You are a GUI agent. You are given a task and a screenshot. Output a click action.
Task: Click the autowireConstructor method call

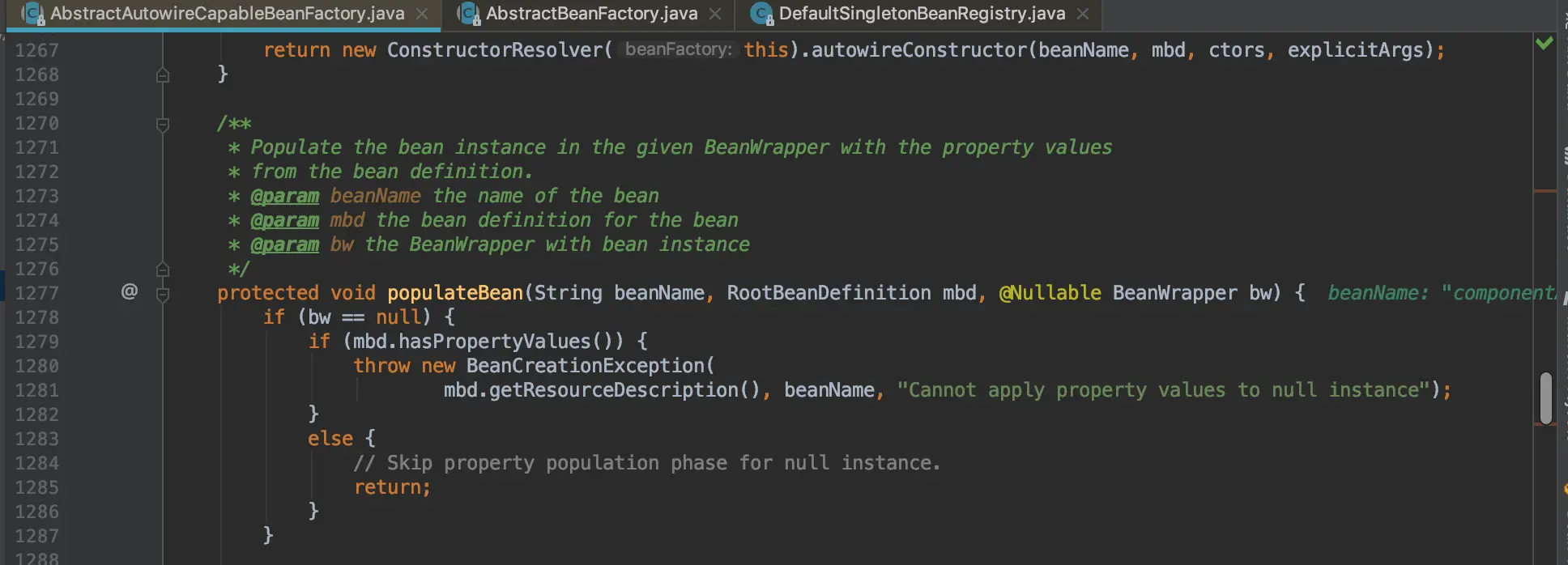coord(919,50)
